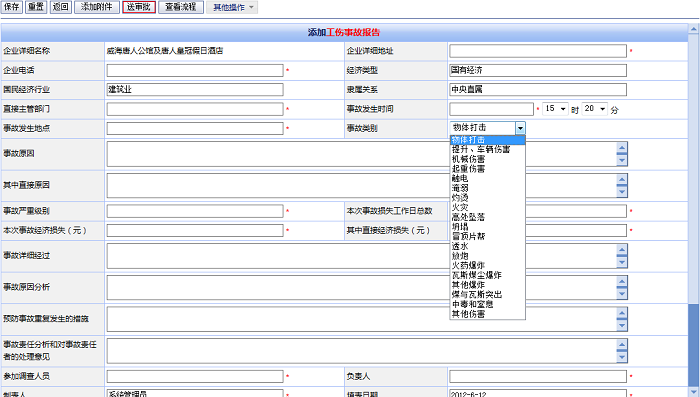Screen dimensions: 700x397
Task: Focus the 本次事故损失工作日总数 input field
Action: pyautogui.click(x=576, y=211)
